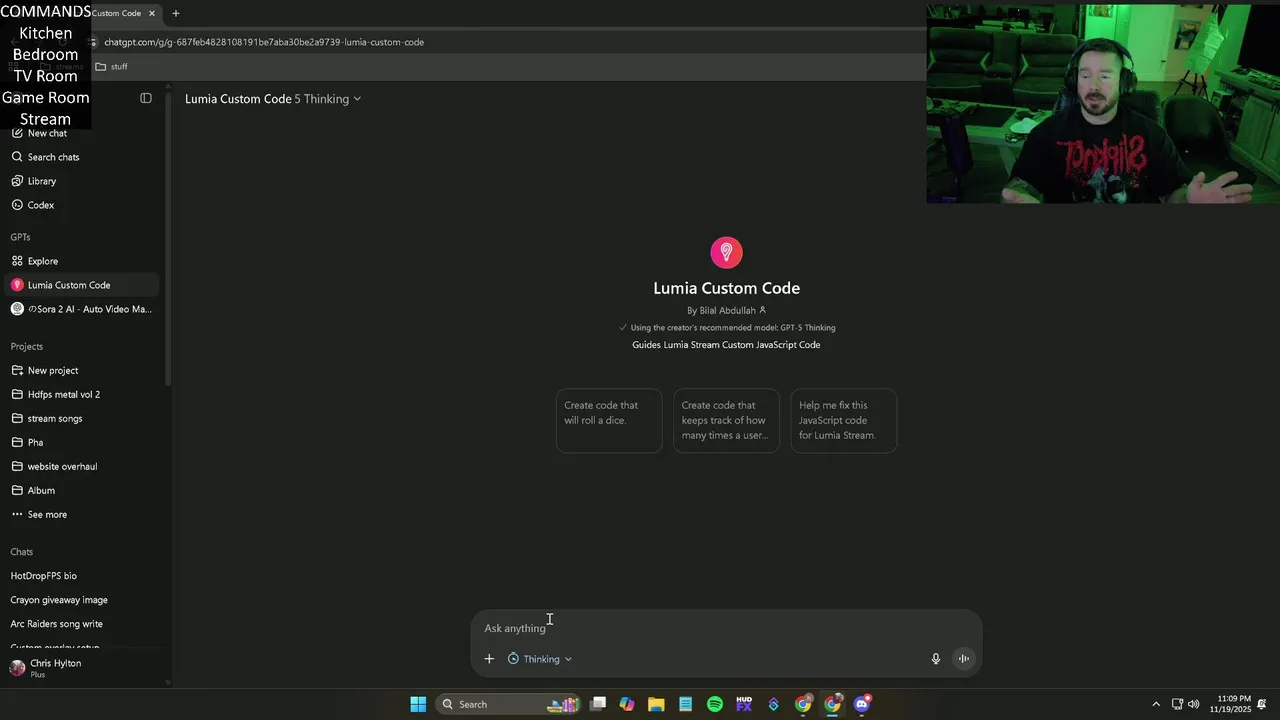
Task: Open the Album project
Action: pos(41,490)
